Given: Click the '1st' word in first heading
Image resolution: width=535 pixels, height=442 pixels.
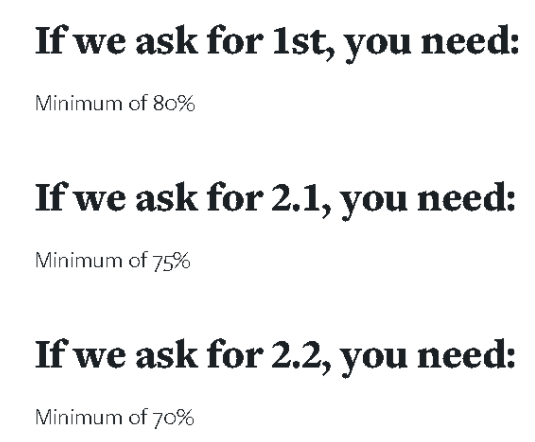Looking at the screenshot, I should [299, 41].
